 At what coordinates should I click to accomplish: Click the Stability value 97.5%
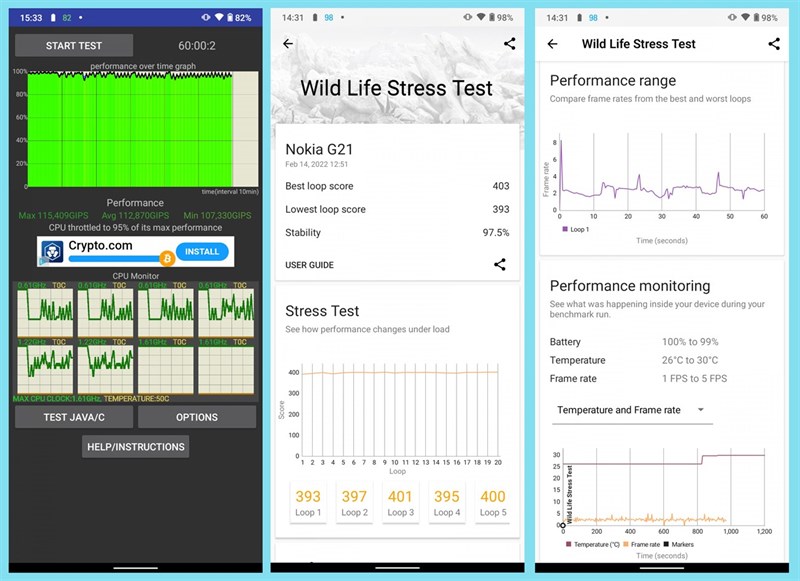(x=496, y=233)
